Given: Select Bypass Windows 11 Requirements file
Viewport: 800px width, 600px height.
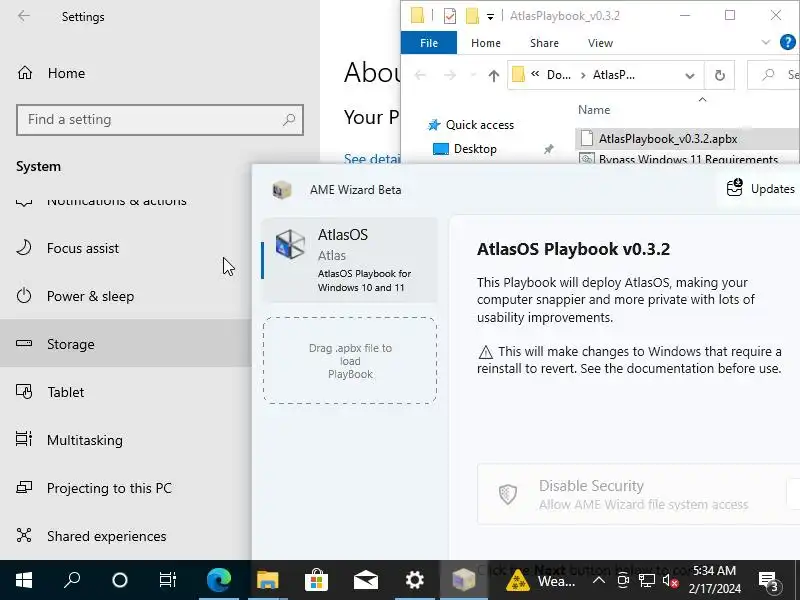Looking at the screenshot, I should point(688,159).
